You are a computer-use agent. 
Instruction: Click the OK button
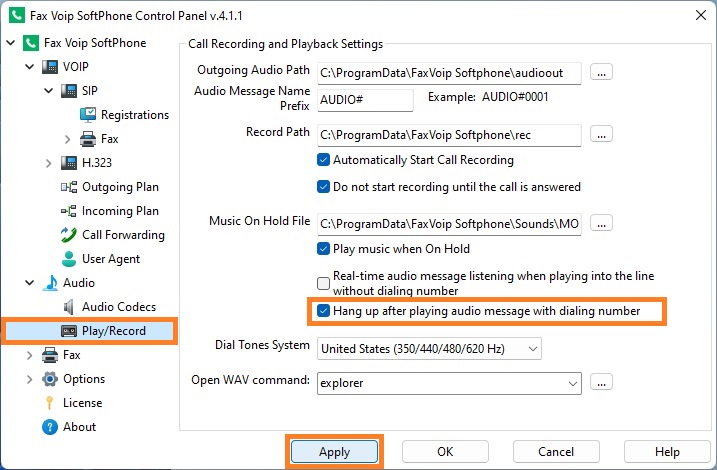[x=445, y=452]
